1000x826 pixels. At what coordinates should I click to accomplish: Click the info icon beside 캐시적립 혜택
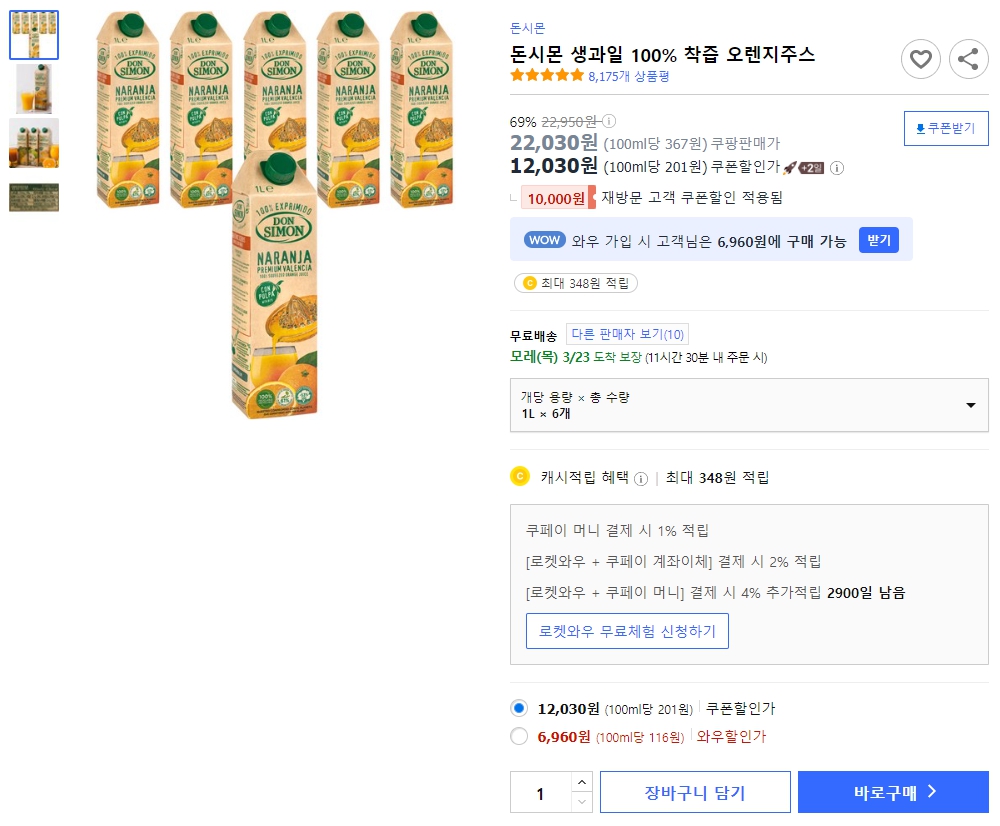coord(641,477)
